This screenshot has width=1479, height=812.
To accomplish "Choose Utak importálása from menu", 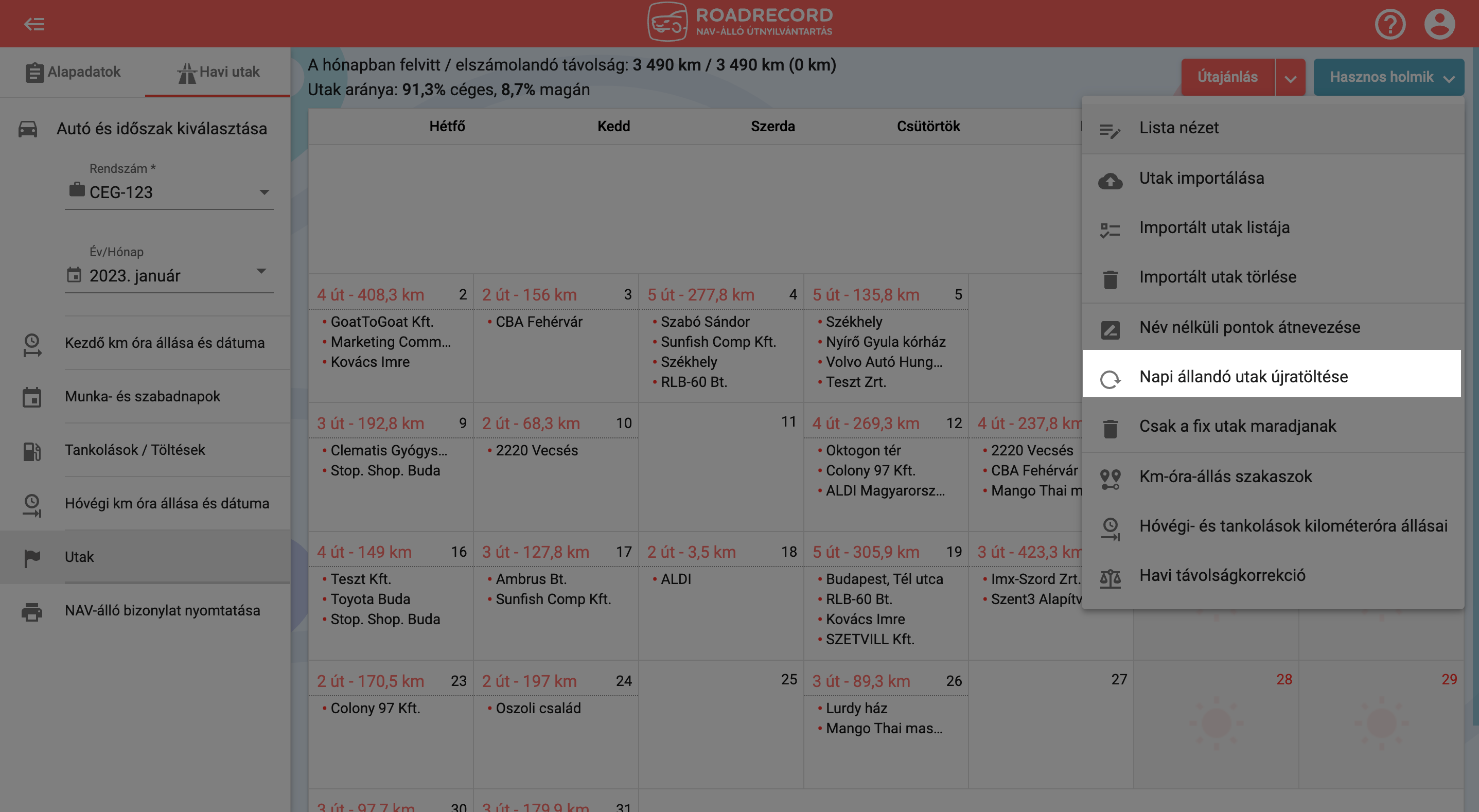I will pos(1272,179).
